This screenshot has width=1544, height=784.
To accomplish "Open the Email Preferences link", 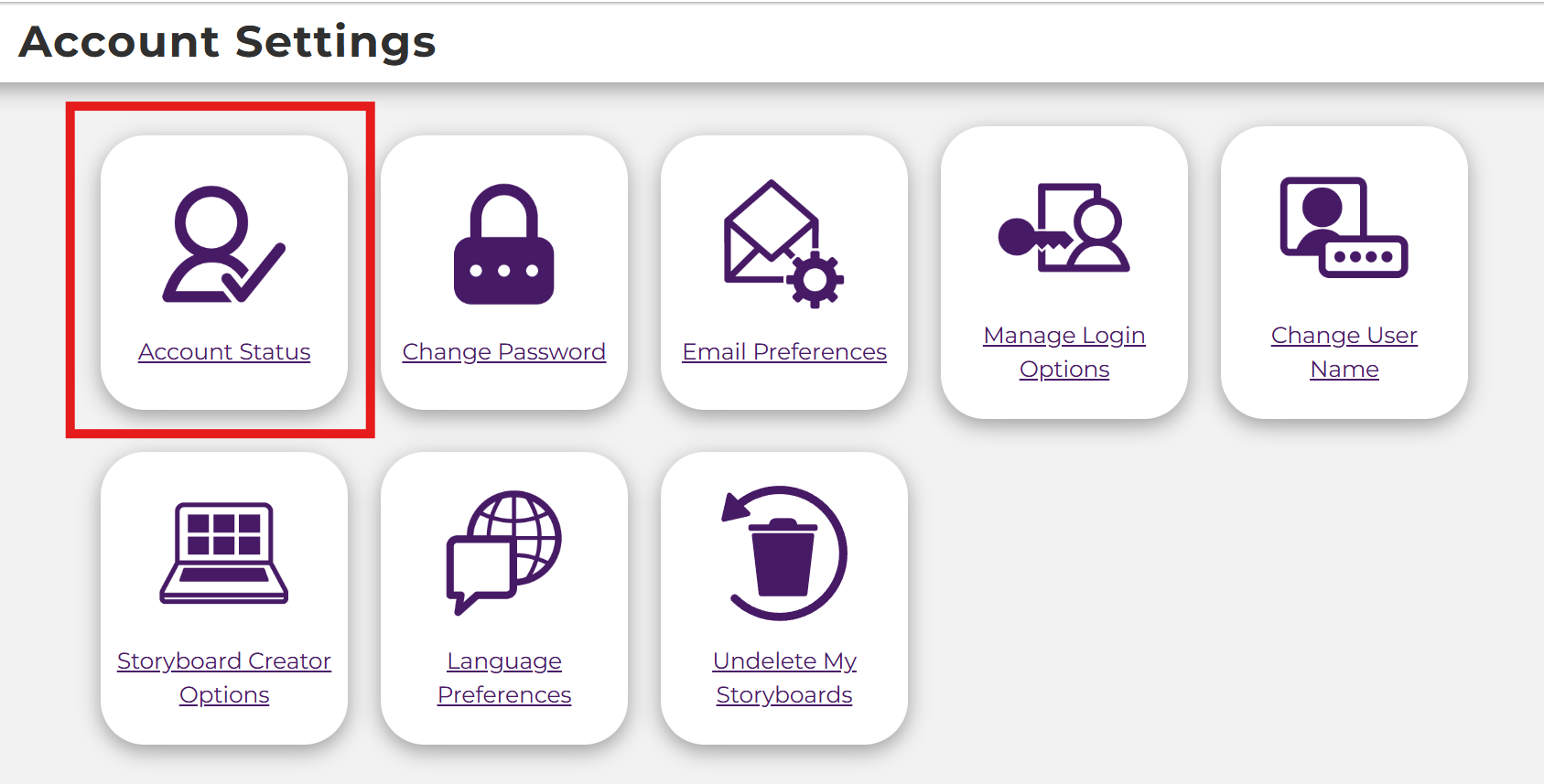I will click(x=784, y=352).
